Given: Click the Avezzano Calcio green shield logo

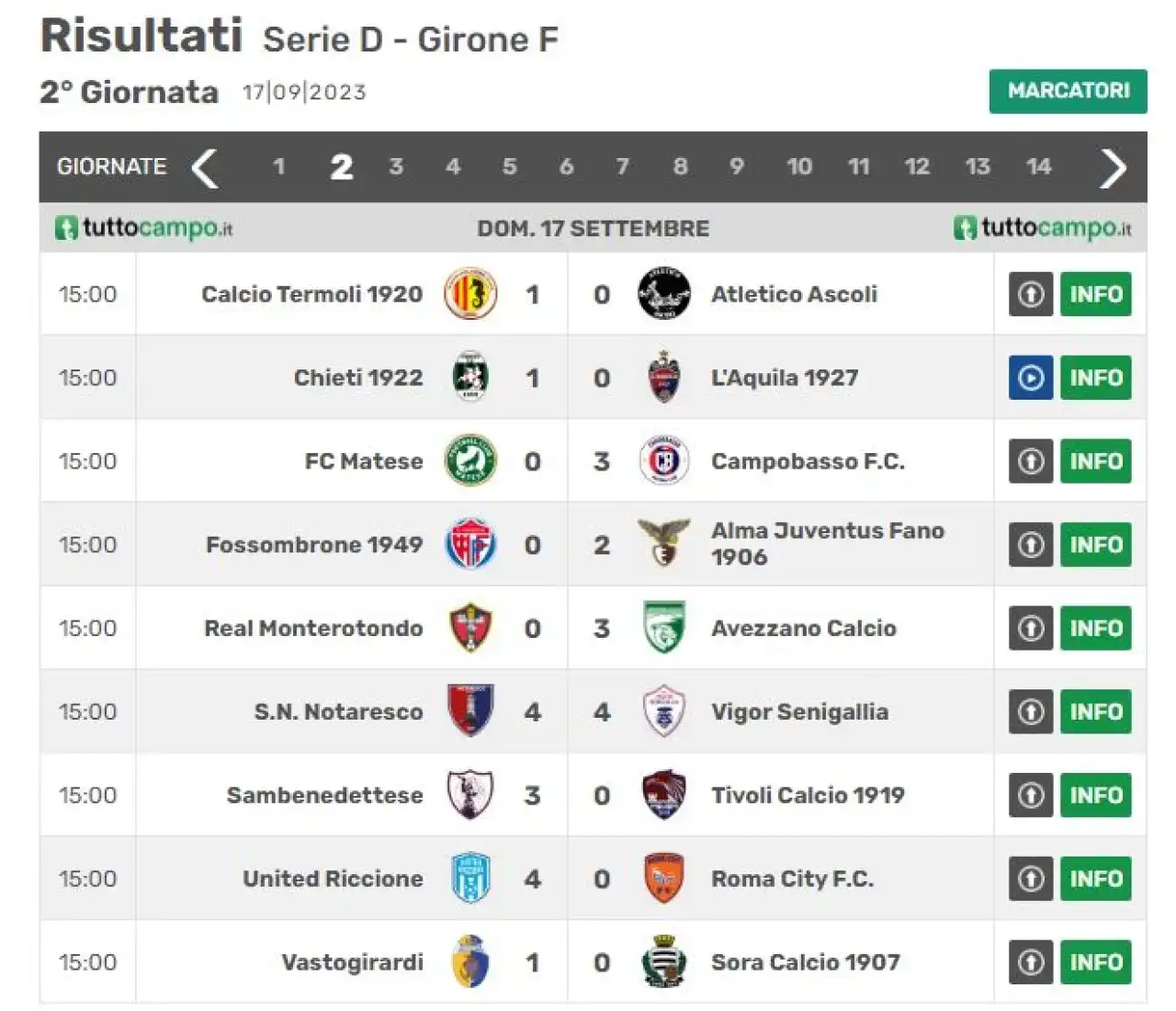Looking at the screenshot, I should click(663, 628).
